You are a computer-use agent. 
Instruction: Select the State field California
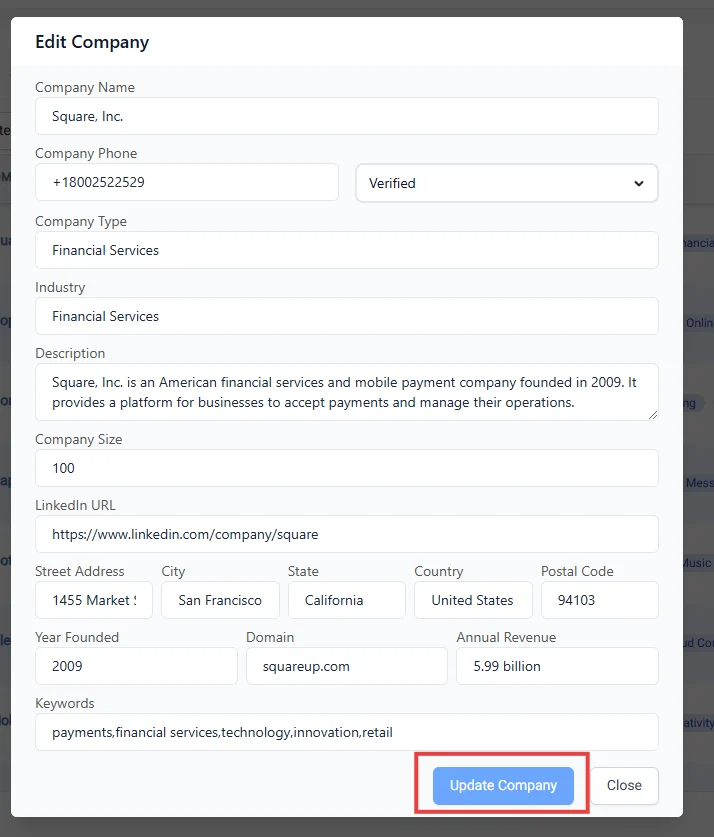click(347, 600)
